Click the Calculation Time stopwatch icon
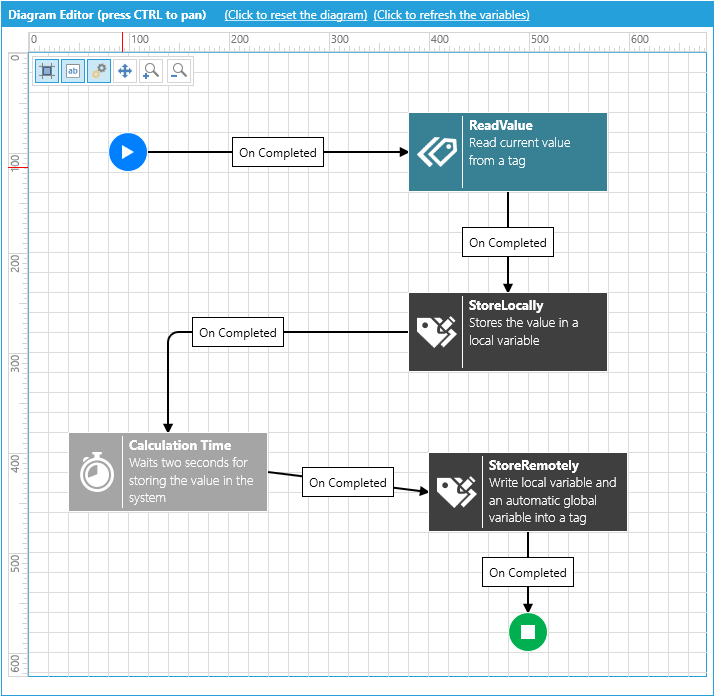This screenshot has height=697, width=715. point(97,472)
